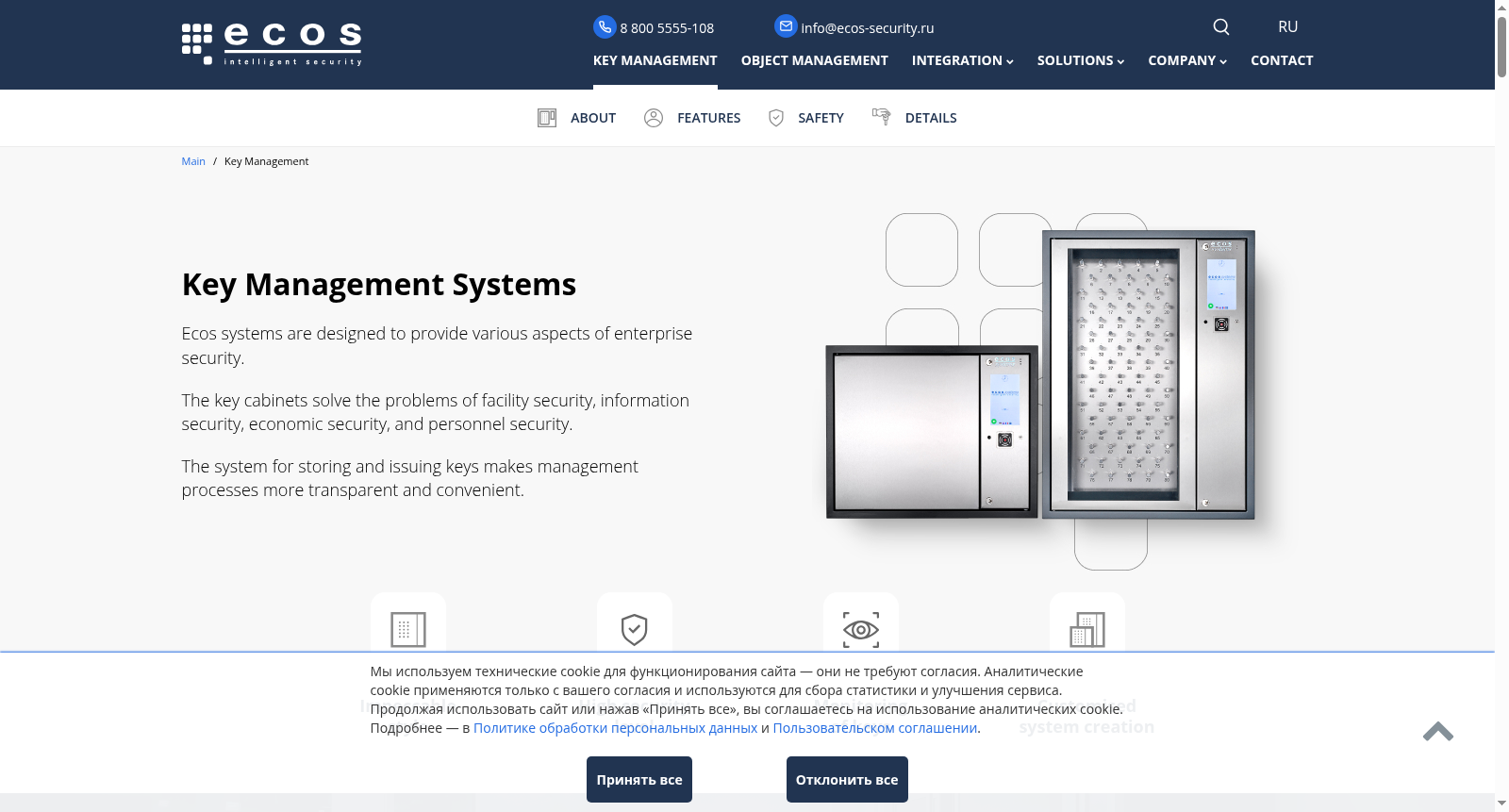
Task: Open the site search magnifier
Action: pos(1220,26)
